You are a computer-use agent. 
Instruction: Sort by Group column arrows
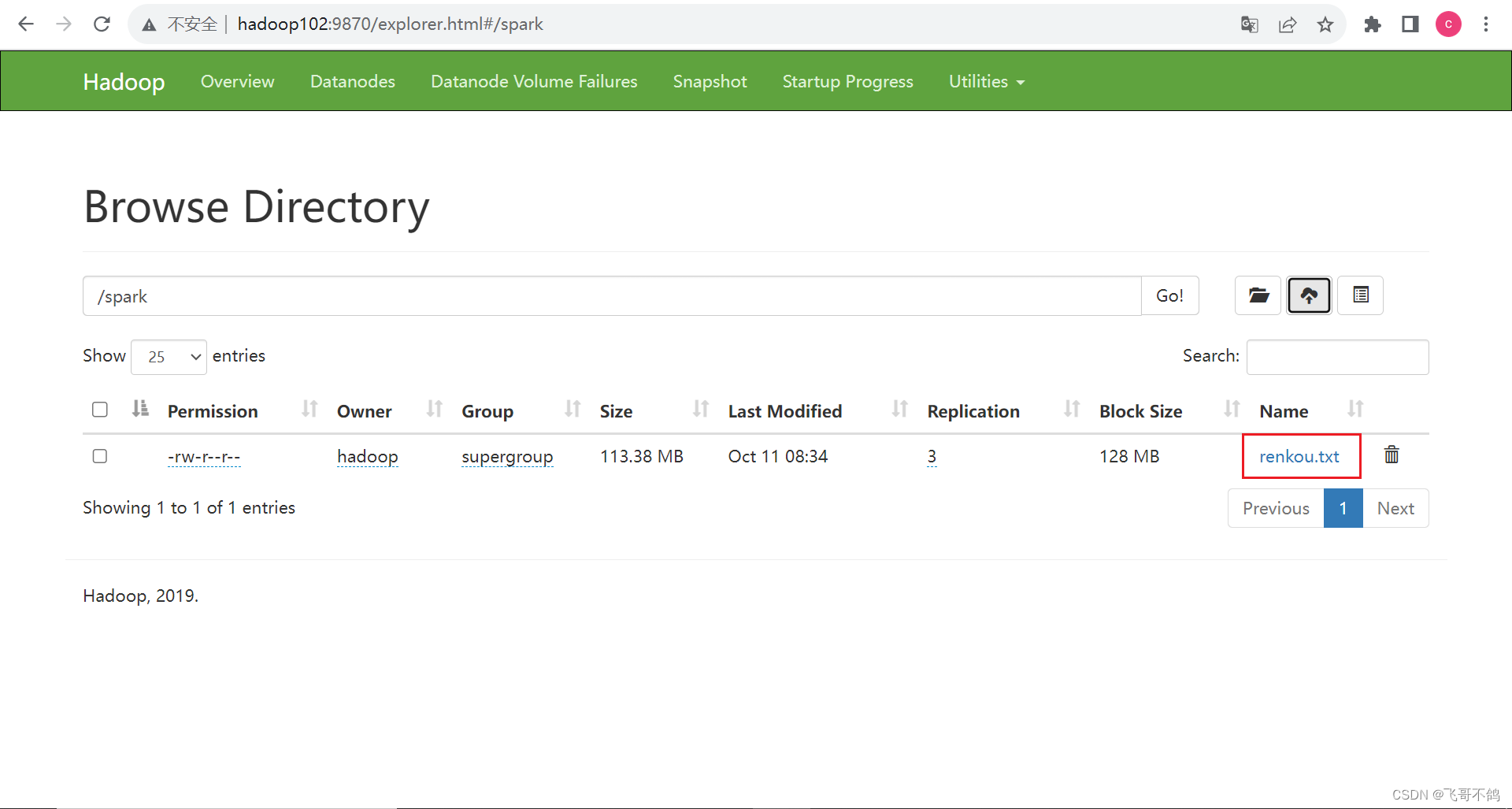coord(573,409)
